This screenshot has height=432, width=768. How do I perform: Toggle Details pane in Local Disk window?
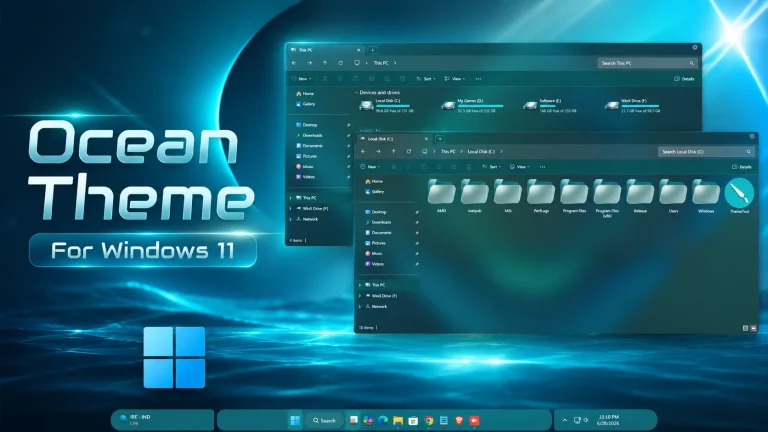(742, 167)
